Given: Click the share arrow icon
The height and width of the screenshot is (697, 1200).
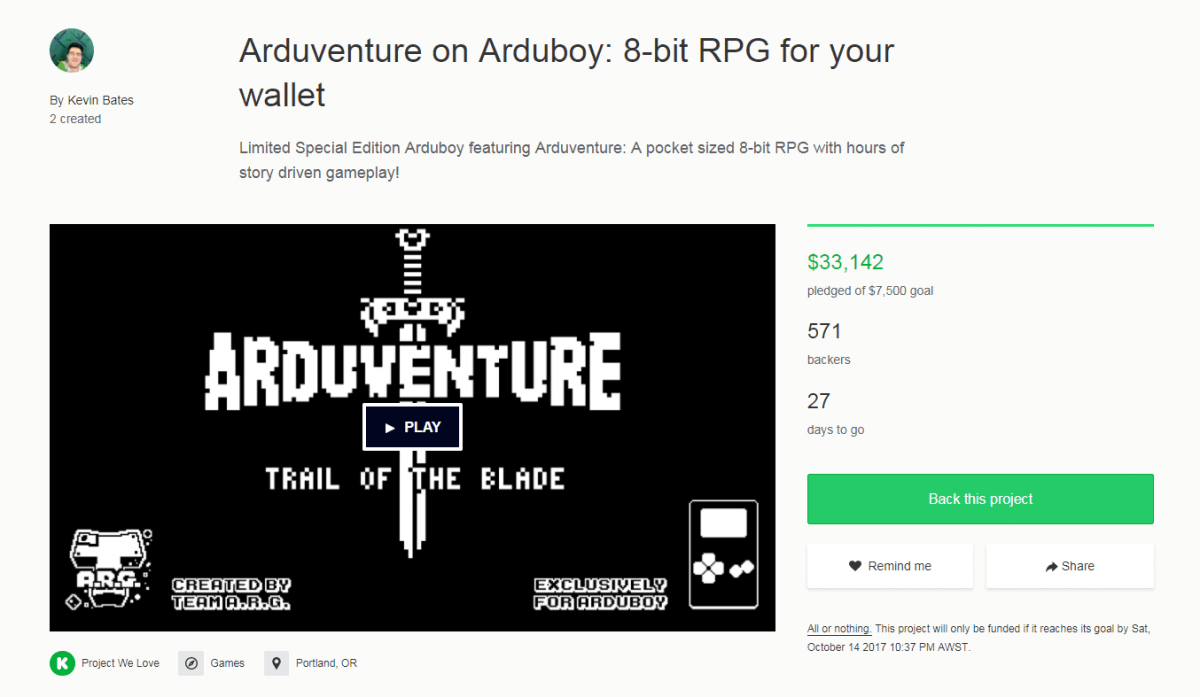Looking at the screenshot, I should tap(1051, 567).
